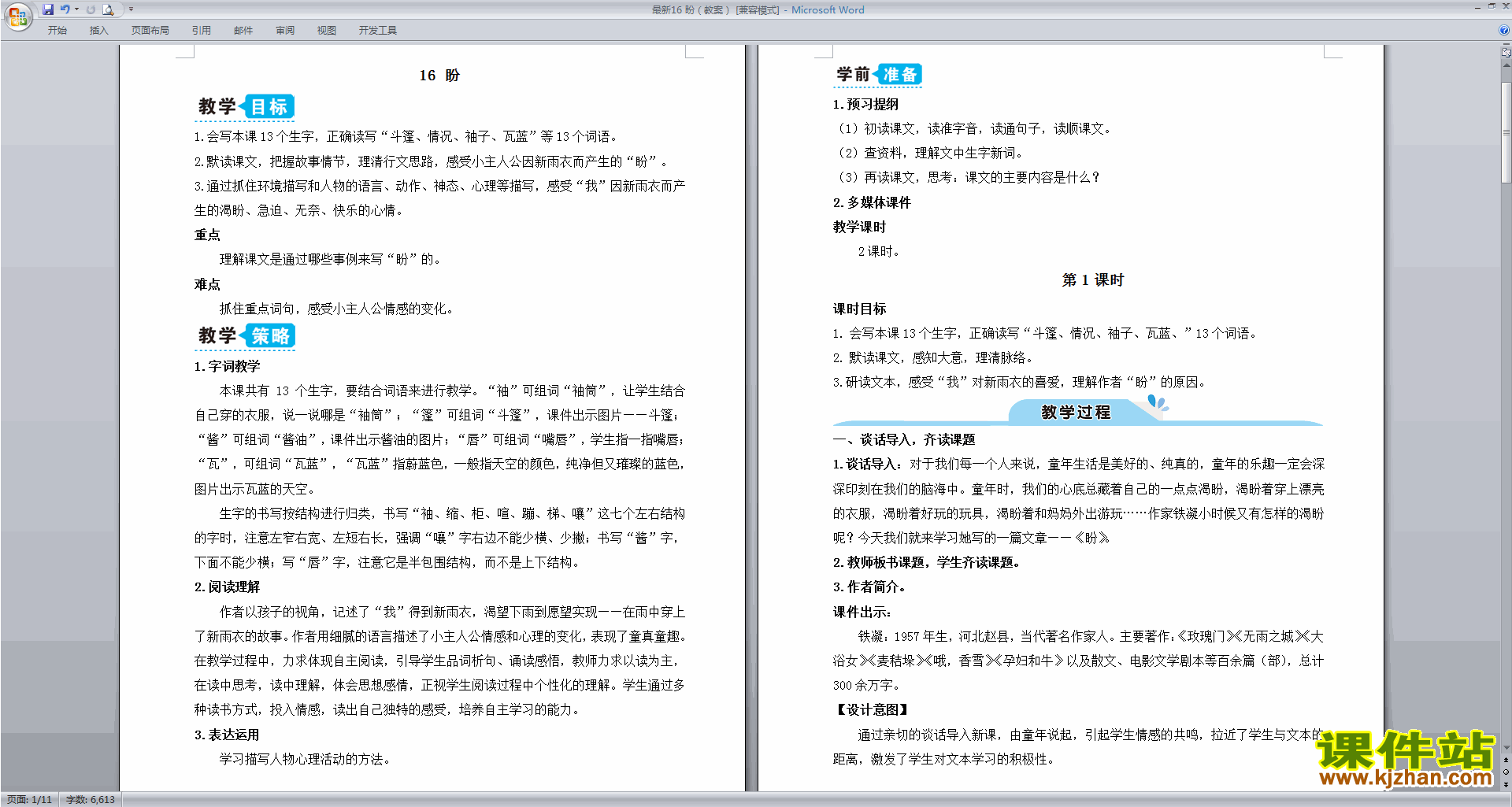1512x807 pixels.
Task: Click the line （1）初读课文，读准字音
Action: coord(973,129)
